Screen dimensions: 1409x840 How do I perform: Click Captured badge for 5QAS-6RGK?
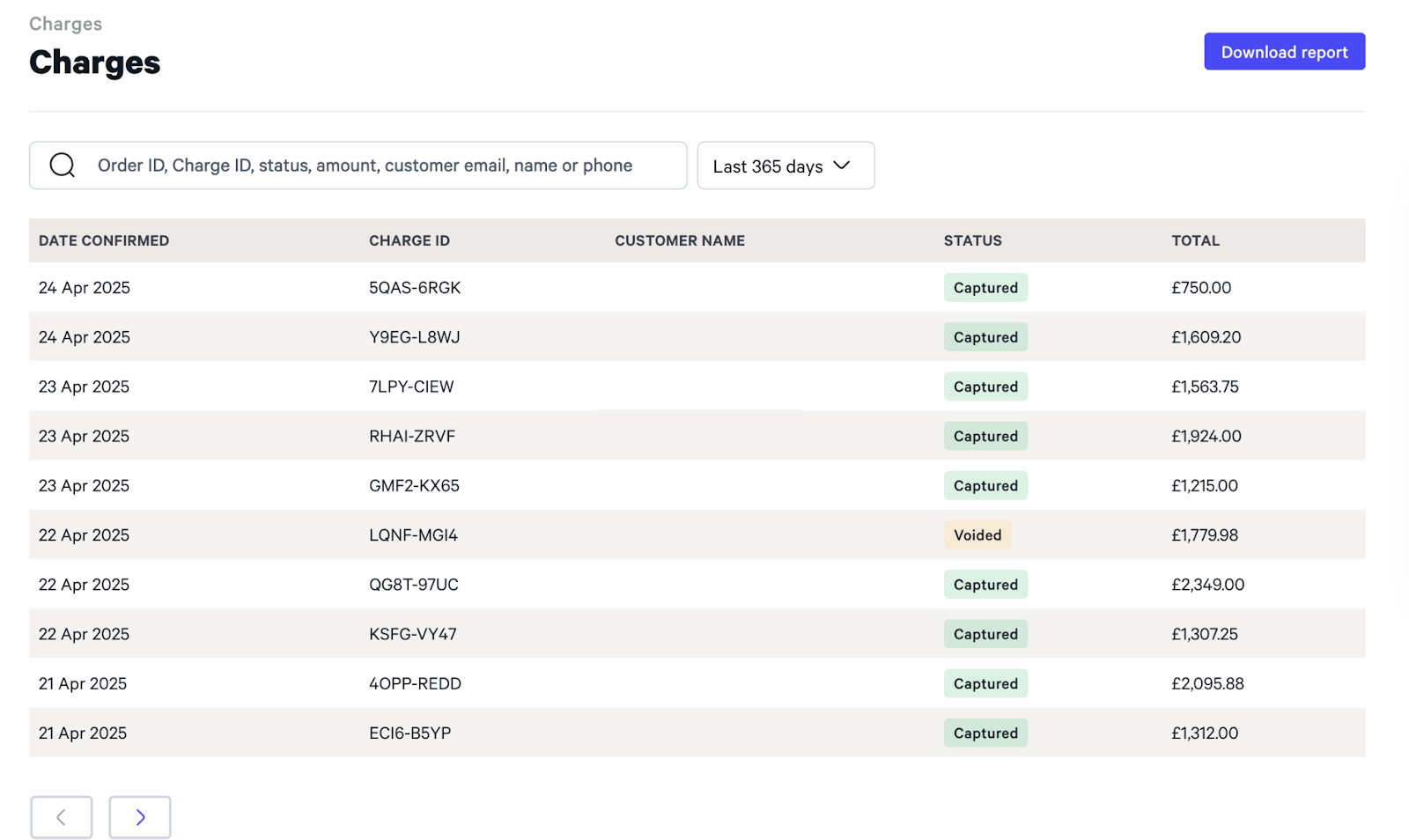pos(985,288)
